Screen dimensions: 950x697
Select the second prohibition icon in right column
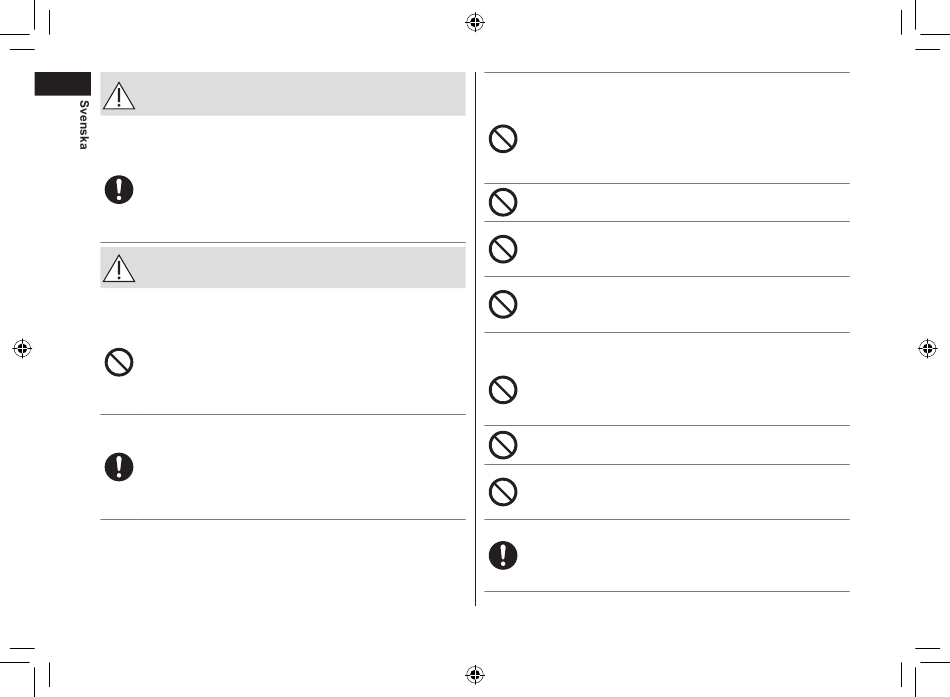[x=503, y=202]
